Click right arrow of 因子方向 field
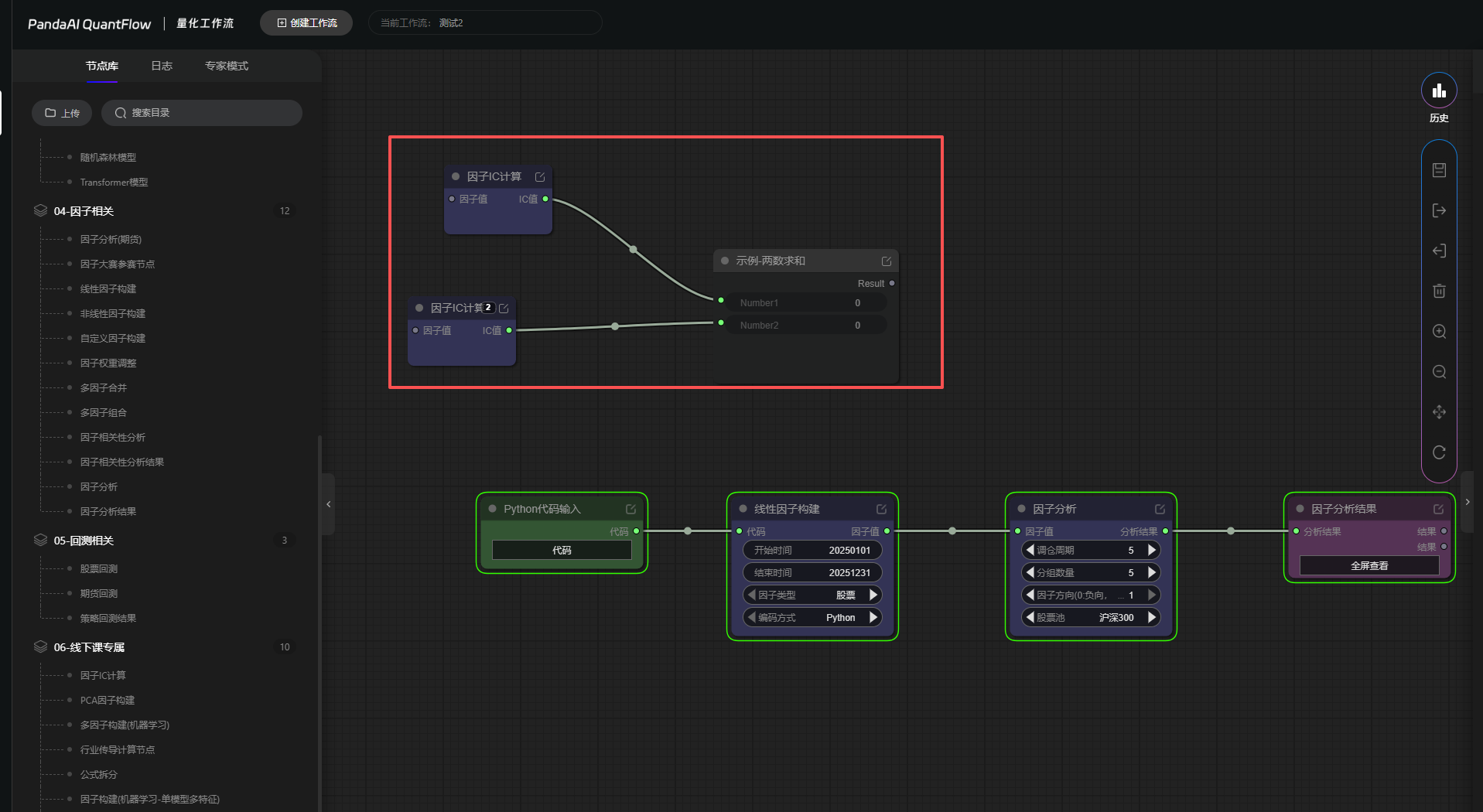This screenshot has width=1483, height=812. pyautogui.click(x=1152, y=595)
